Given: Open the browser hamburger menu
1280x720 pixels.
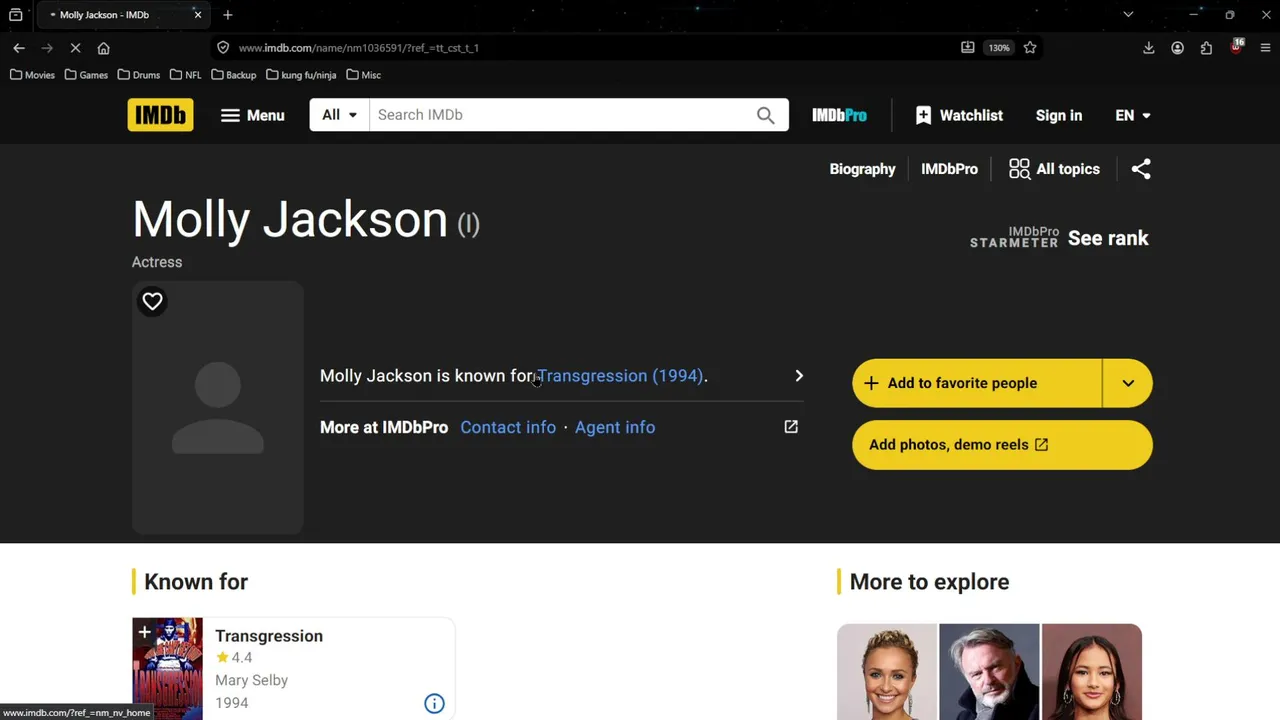Looking at the screenshot, I should click(x=1265, y=48).
